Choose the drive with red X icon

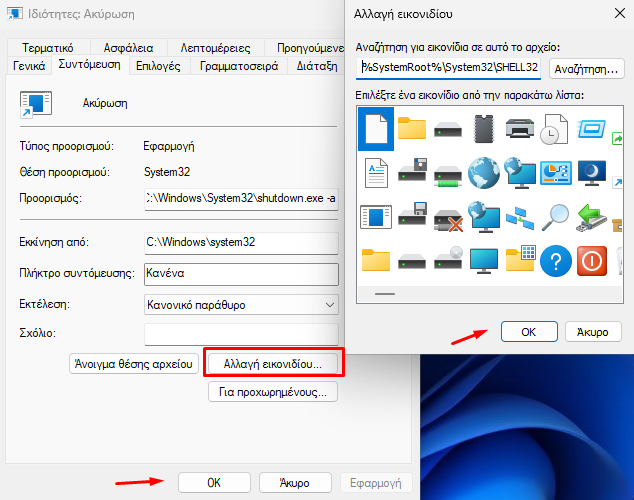point(448,221)
